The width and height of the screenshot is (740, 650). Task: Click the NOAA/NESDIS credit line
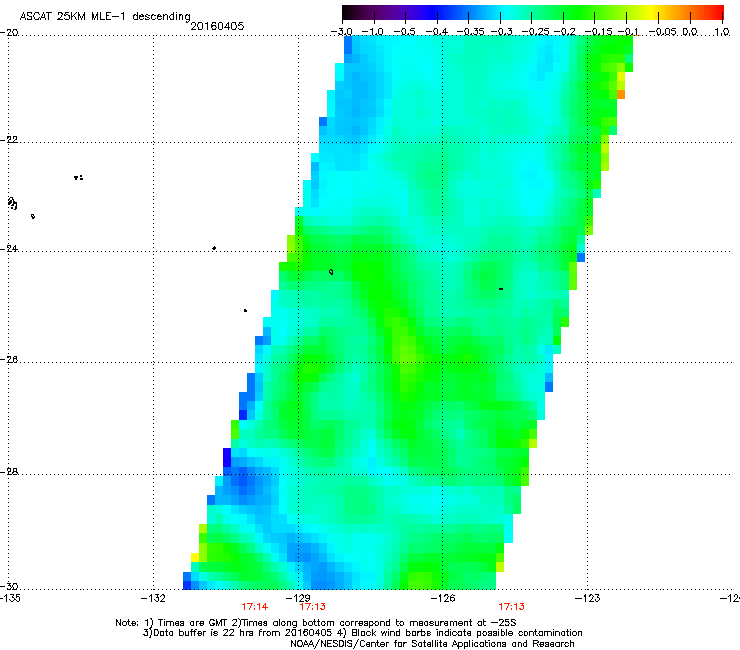click(x=432, y=643)
